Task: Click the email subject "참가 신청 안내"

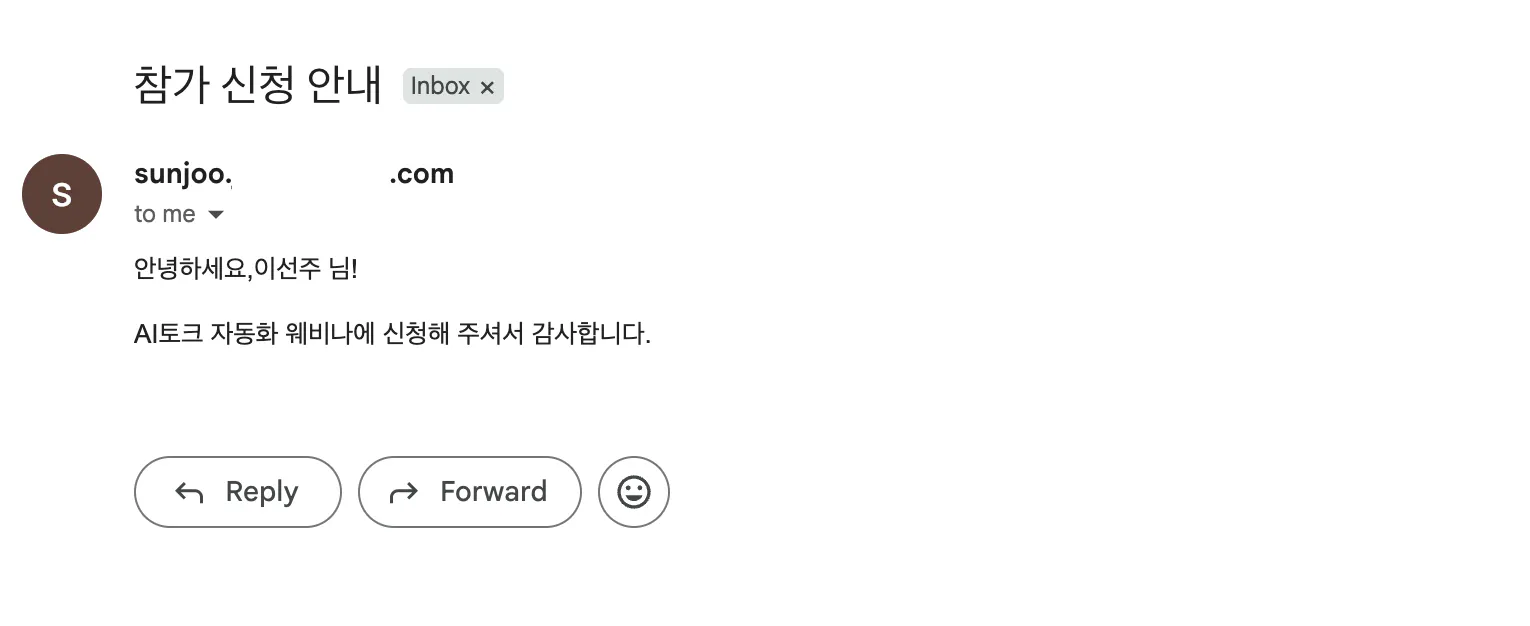Action: tap(258, 86)
